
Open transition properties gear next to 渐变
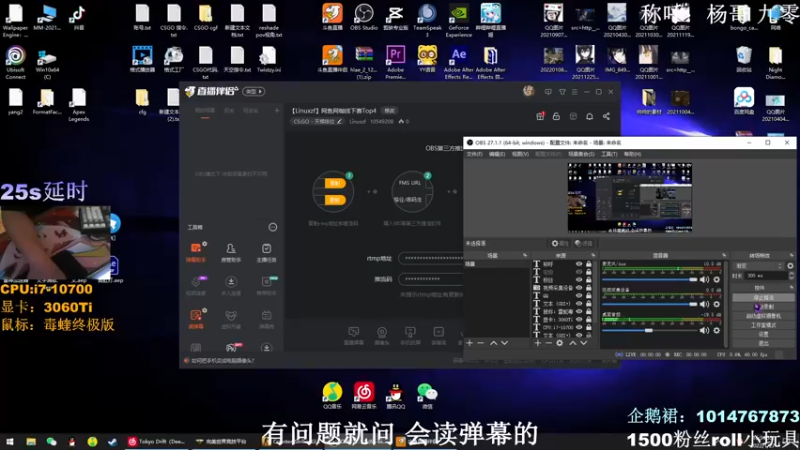tap(790, 266)
